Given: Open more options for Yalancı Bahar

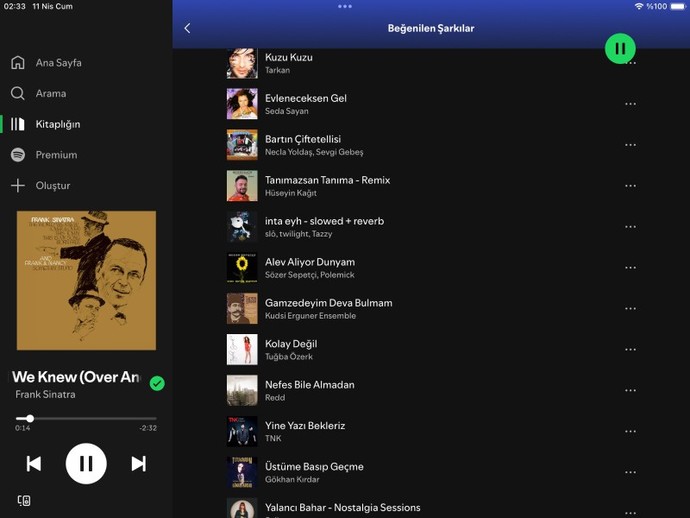Looking at the screenshot, I should click(x=631, y=513).
